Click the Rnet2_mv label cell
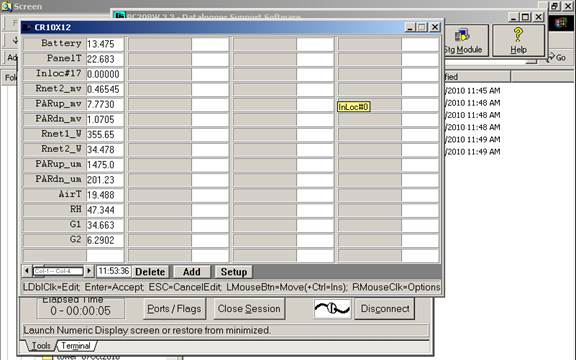 (55, 89)
